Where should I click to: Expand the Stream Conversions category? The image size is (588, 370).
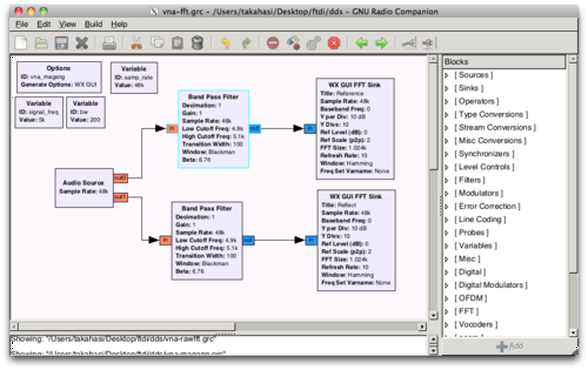coord(447,128)
